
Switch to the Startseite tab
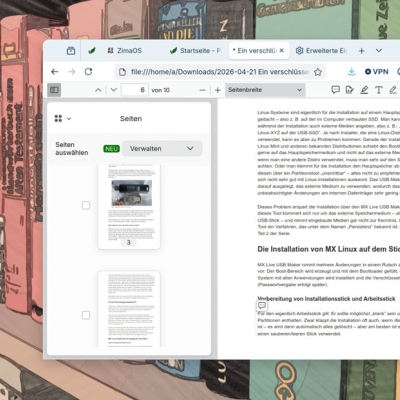click(x=195, y=51)
